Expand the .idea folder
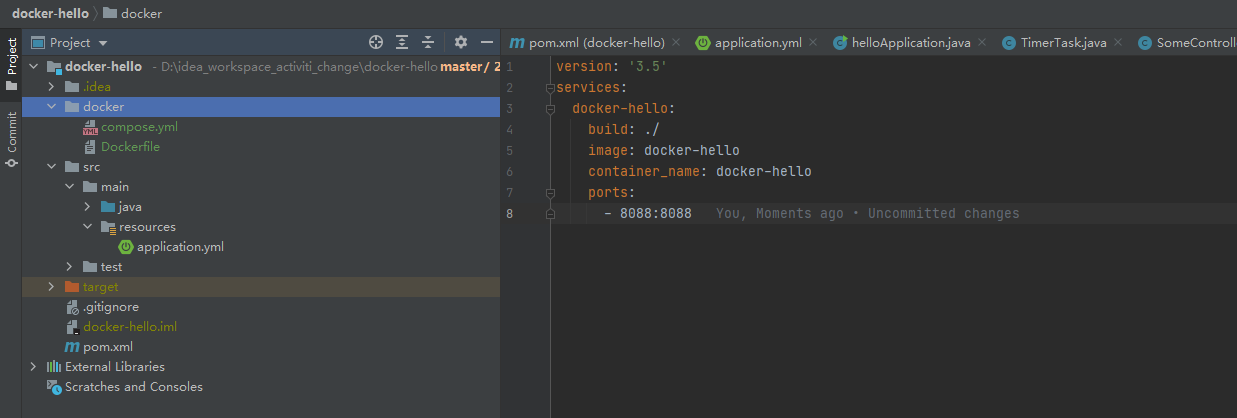This screenshot has width=1237, height=418. click(52, 87)
